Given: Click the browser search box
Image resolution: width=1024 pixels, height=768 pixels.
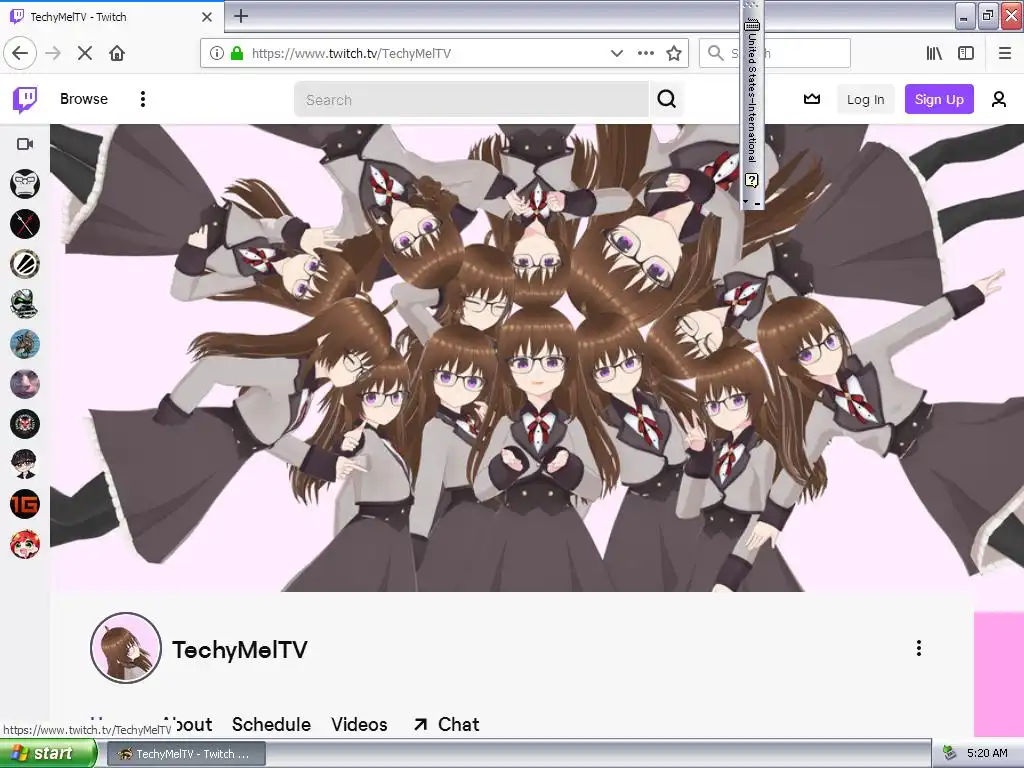Looking at the screenshot, I should 775,53.
